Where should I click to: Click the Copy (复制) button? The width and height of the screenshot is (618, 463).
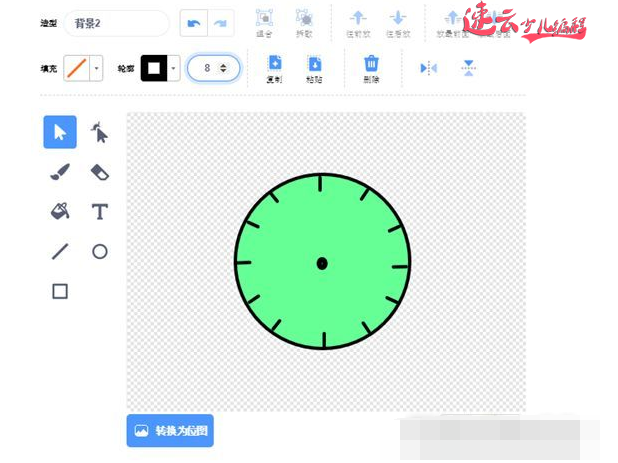tap(275, 68)
